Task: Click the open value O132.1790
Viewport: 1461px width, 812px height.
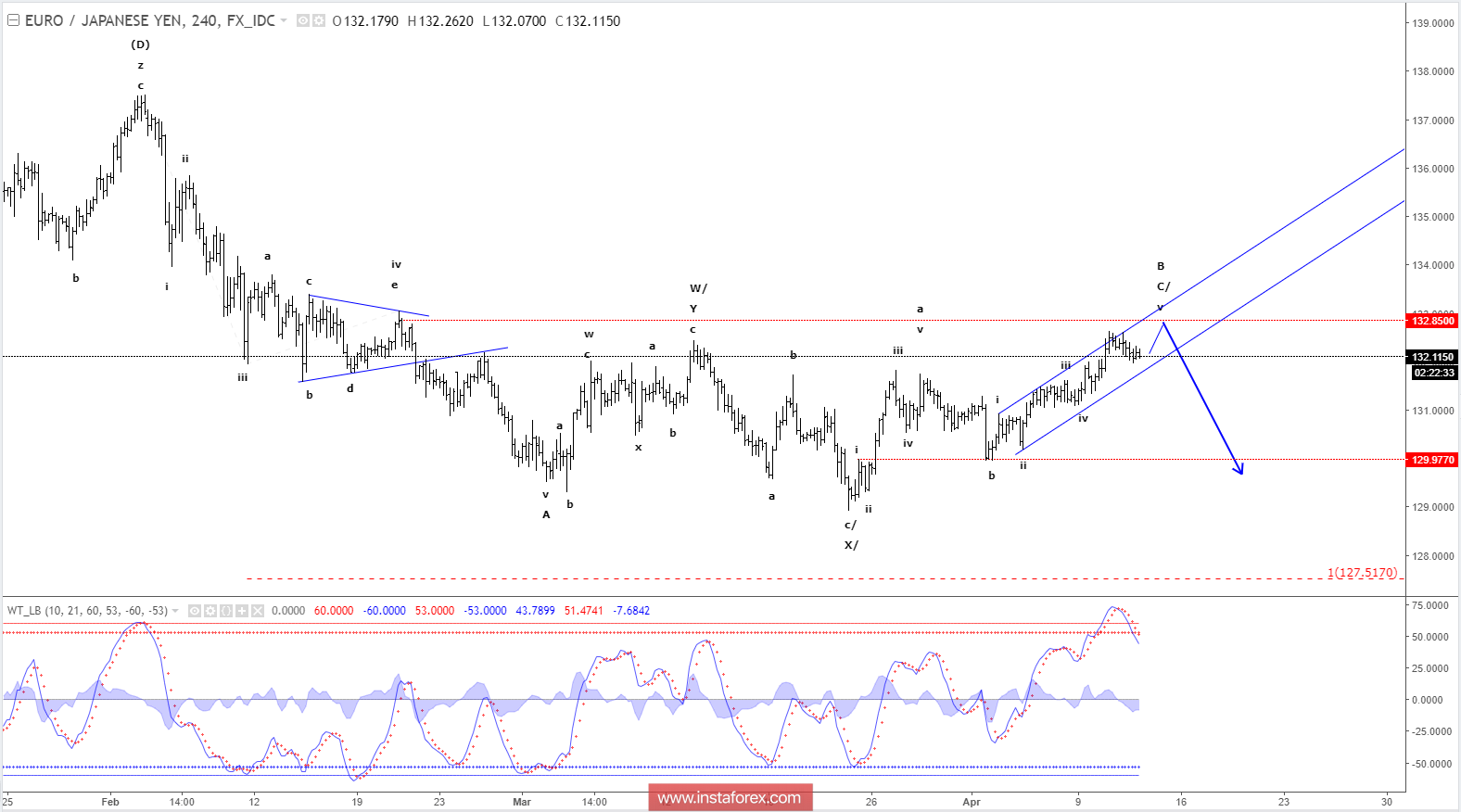Action: [365, 20]
